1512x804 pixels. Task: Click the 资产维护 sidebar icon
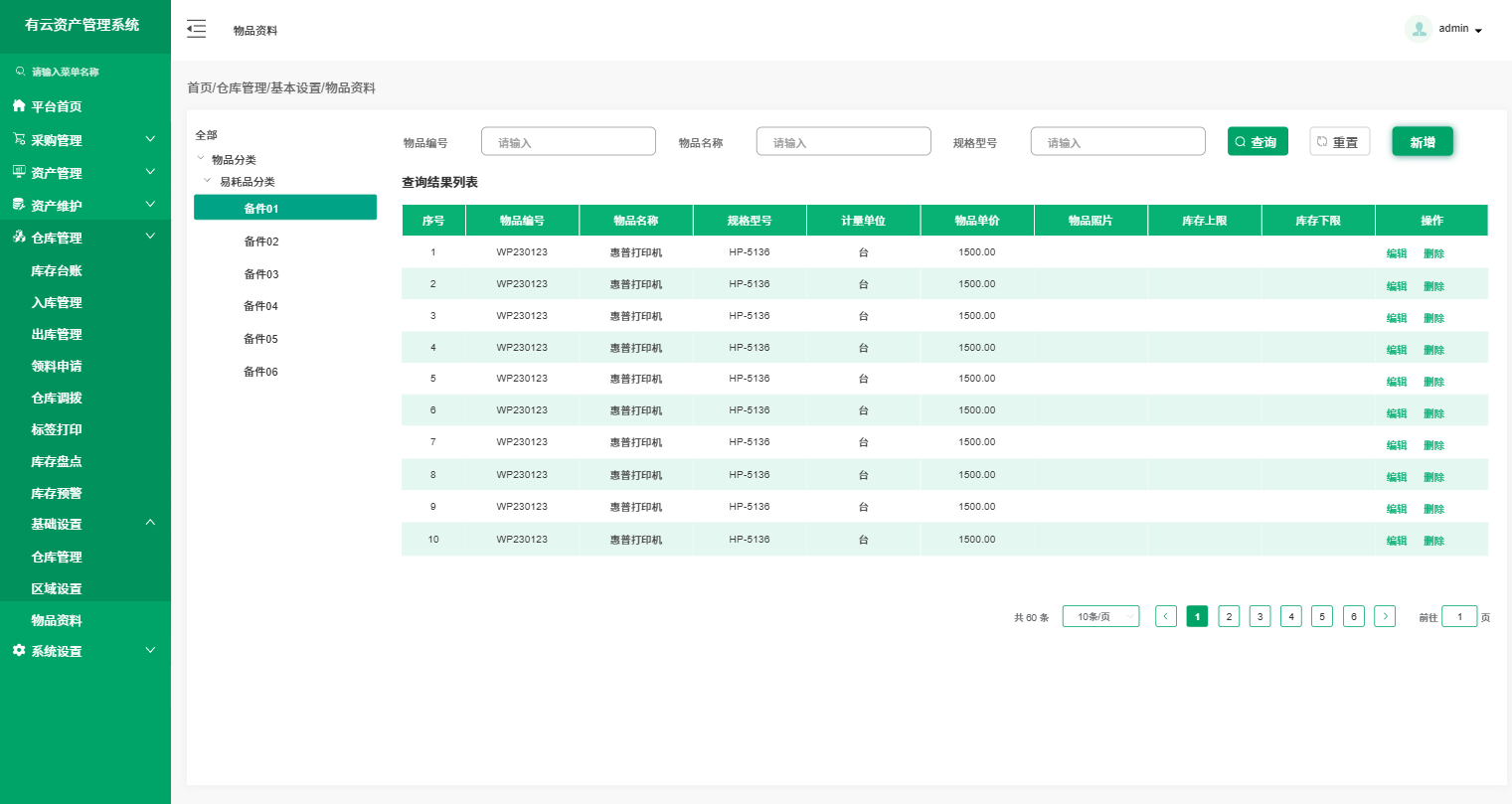click(x=19, y=205)
